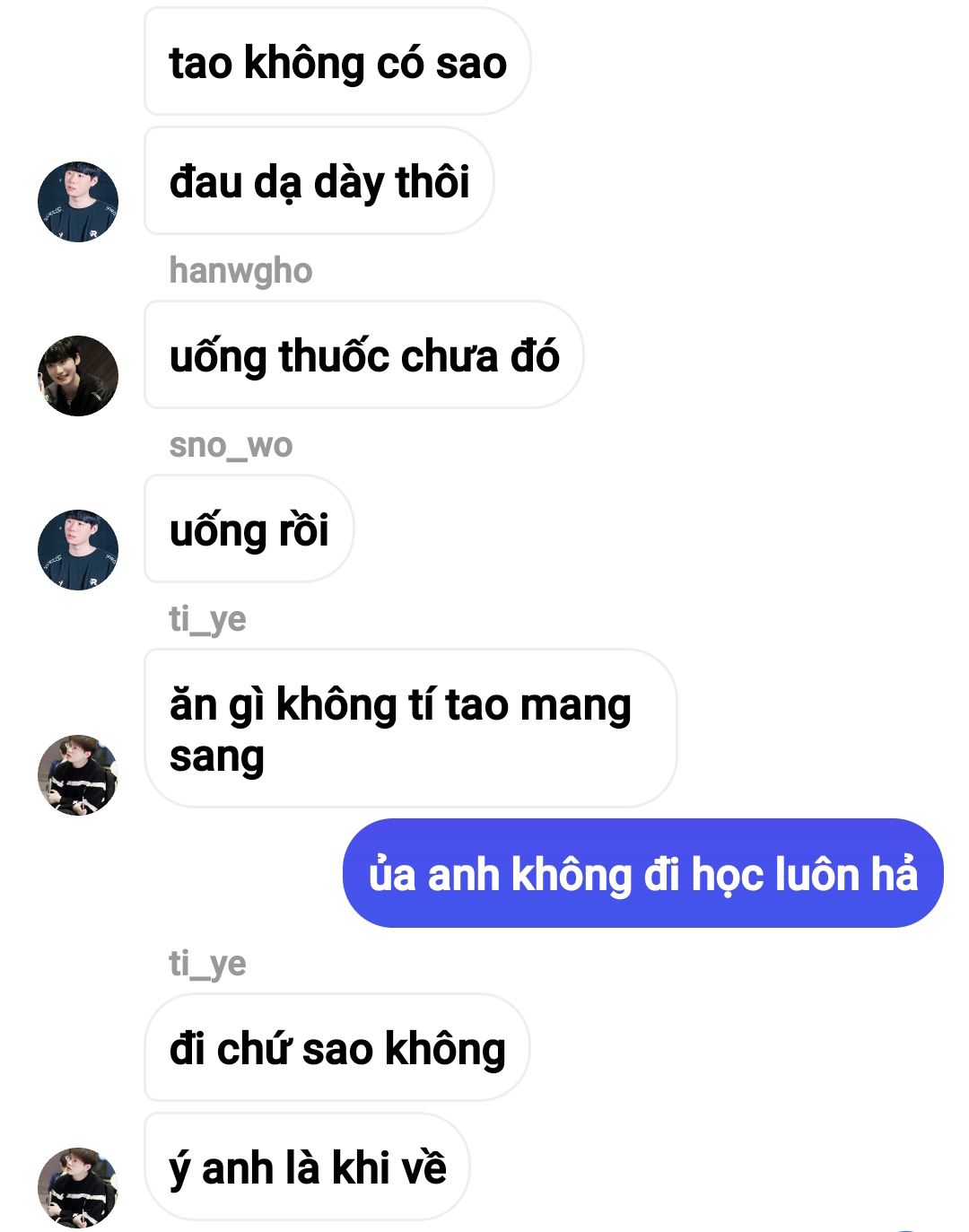Open hanwgho's profile picture next to "uống thuốc chưa đó"
969x1232 pixels.
[78, 376]
